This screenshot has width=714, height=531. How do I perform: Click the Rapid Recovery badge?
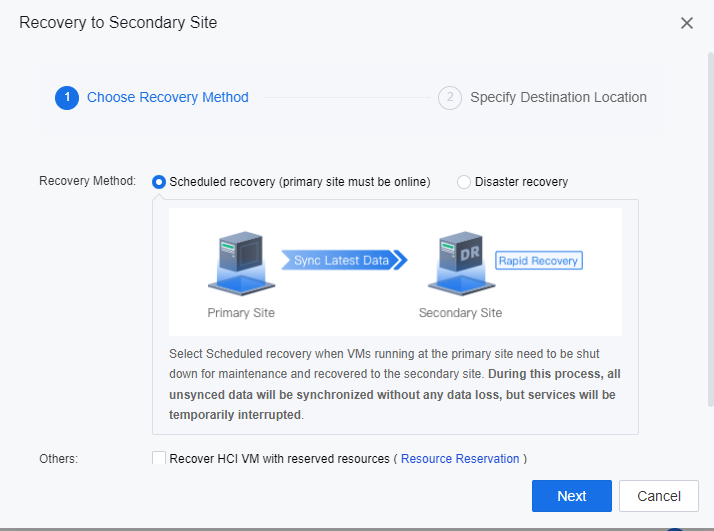[x=539, y=261]
